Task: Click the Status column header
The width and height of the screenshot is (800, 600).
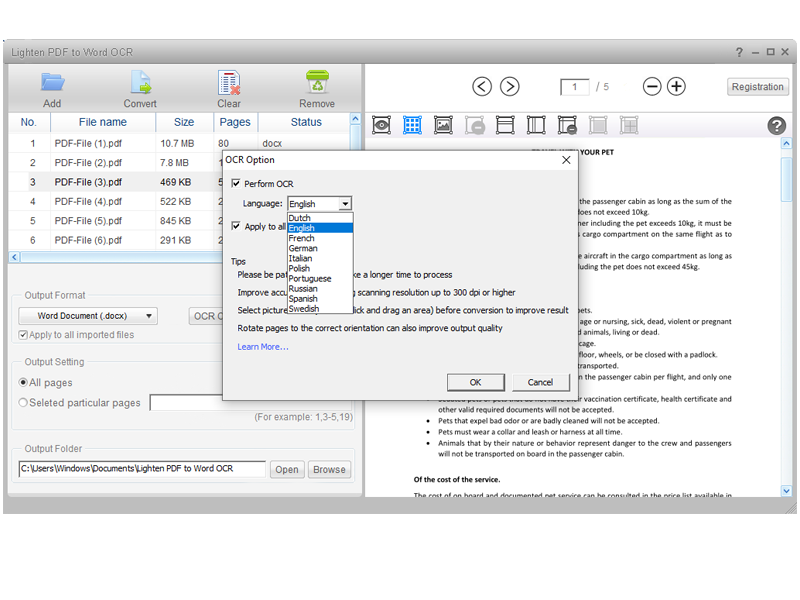Action: 306,122
